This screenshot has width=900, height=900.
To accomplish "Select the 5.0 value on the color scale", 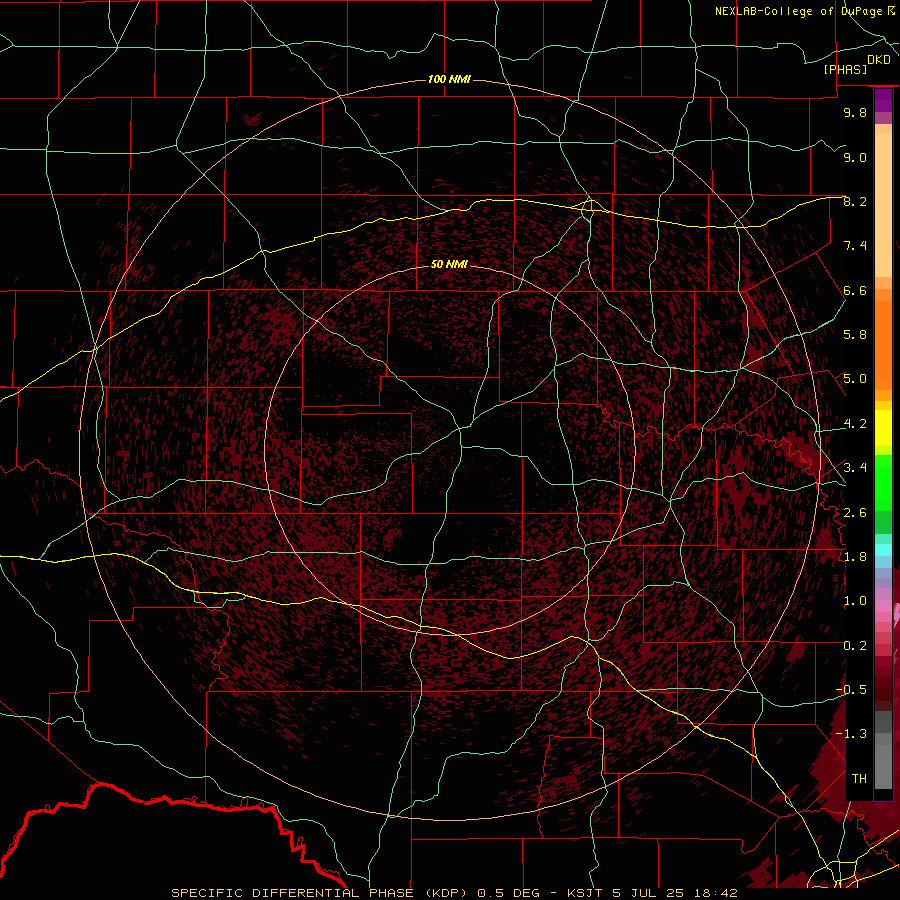I will click(855, 379).
